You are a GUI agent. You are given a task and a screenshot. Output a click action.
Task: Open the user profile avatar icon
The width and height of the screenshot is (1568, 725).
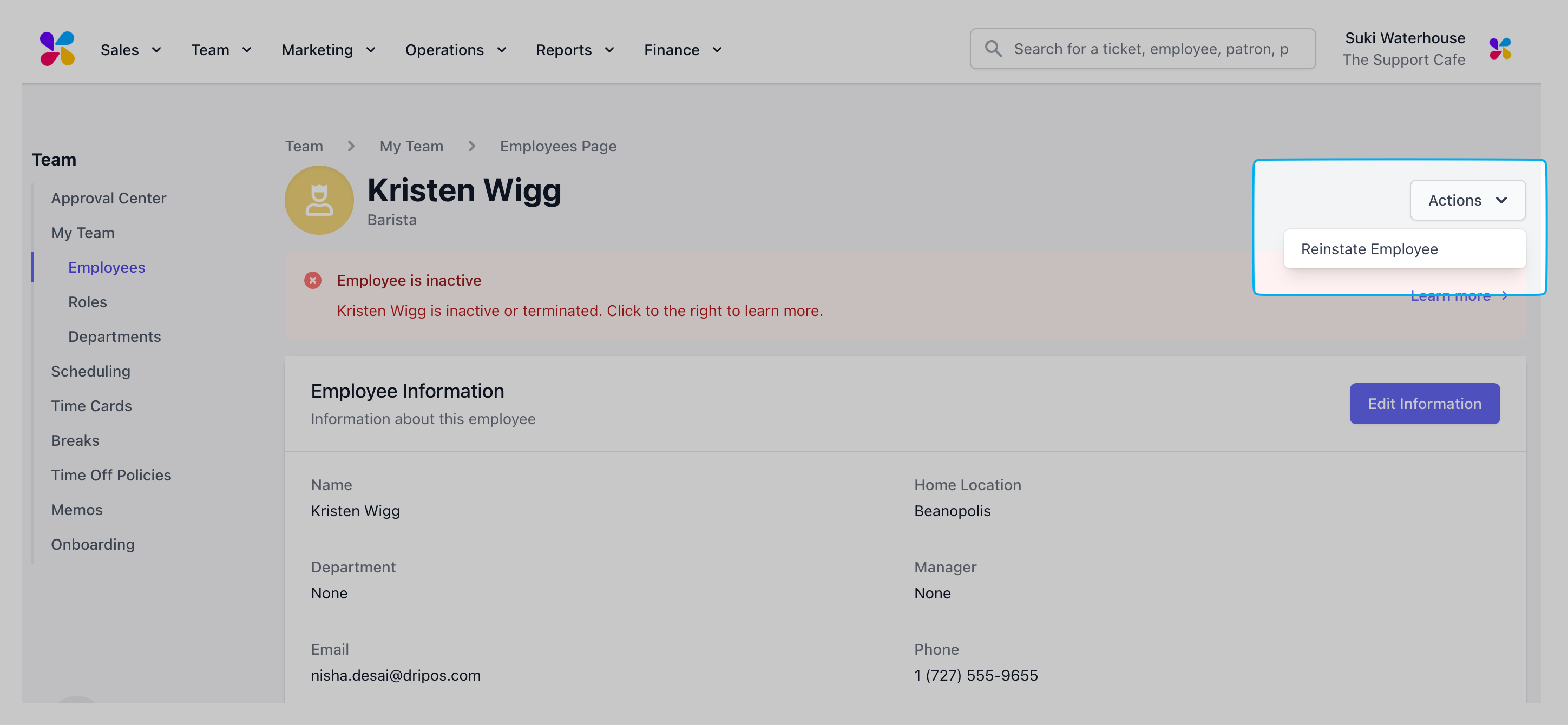pos(1500,49)
